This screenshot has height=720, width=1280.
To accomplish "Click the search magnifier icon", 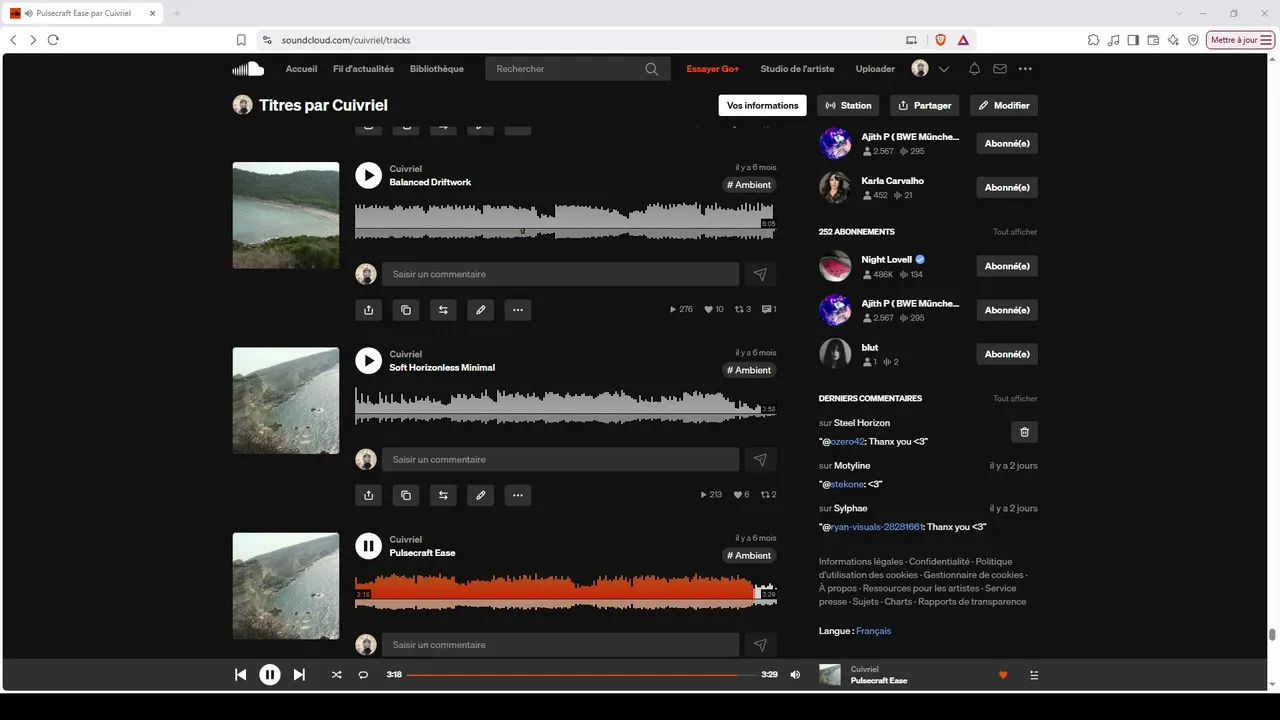I will point(652,69).
